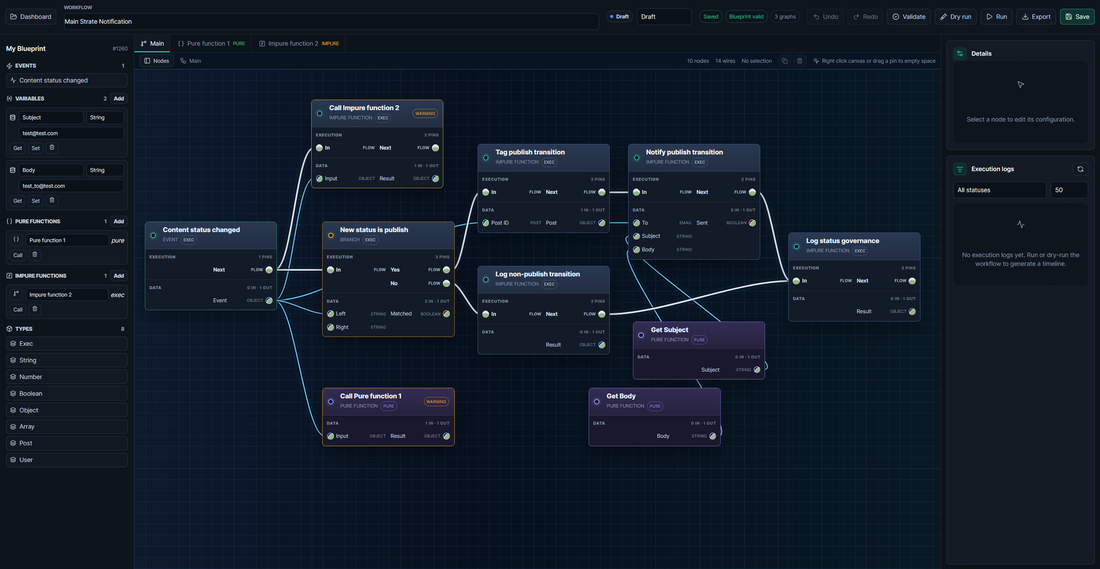Click the Right string pin on New status is publish
Screen dimensions: 1100x569
pos(330,327)
